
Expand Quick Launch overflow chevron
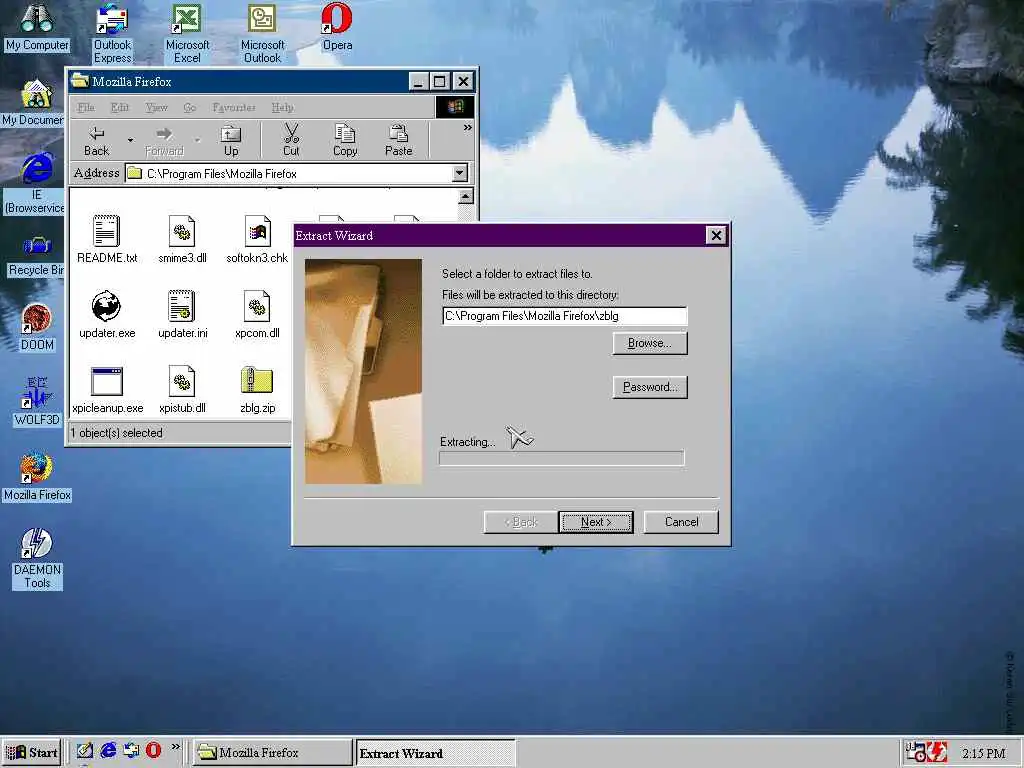pyautogui.click(x=176, y=746)
